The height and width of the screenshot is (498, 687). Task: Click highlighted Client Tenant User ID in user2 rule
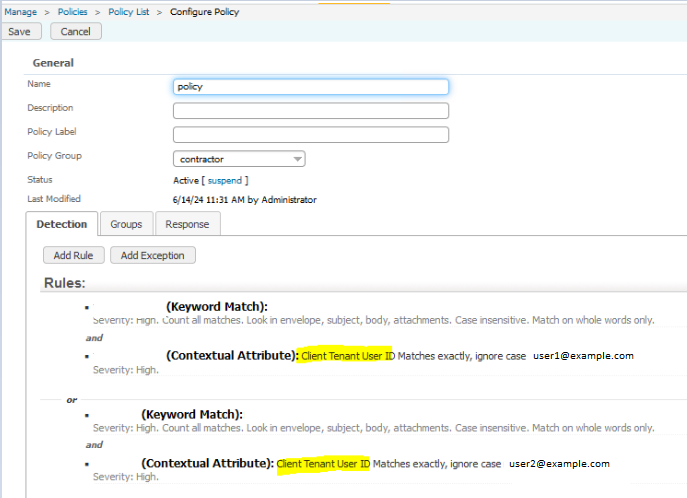click(323, 464)
